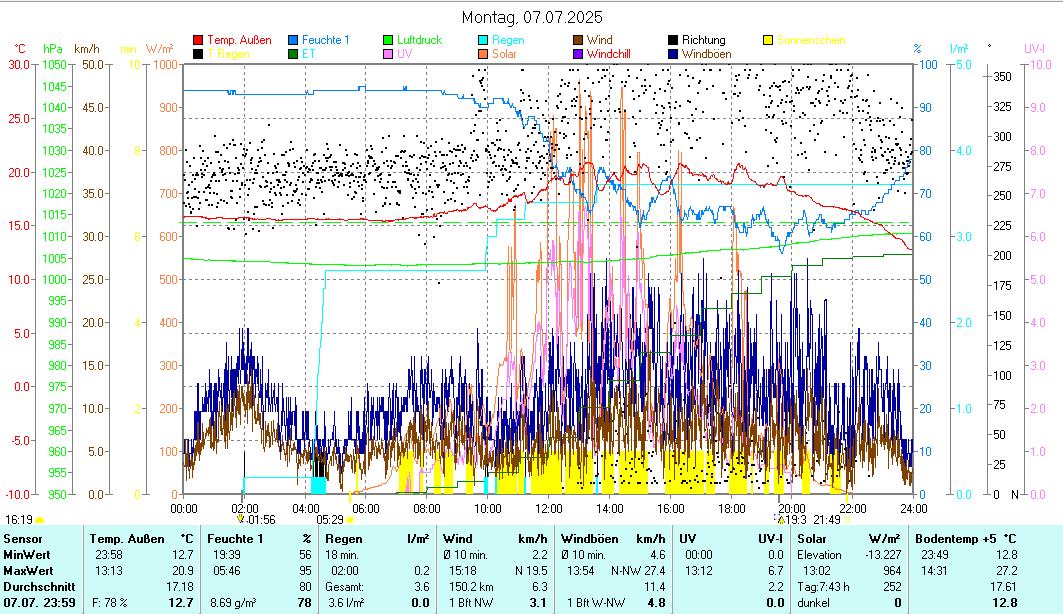
Task: Select the purple Windchill legend square
Action: (578, 53)
